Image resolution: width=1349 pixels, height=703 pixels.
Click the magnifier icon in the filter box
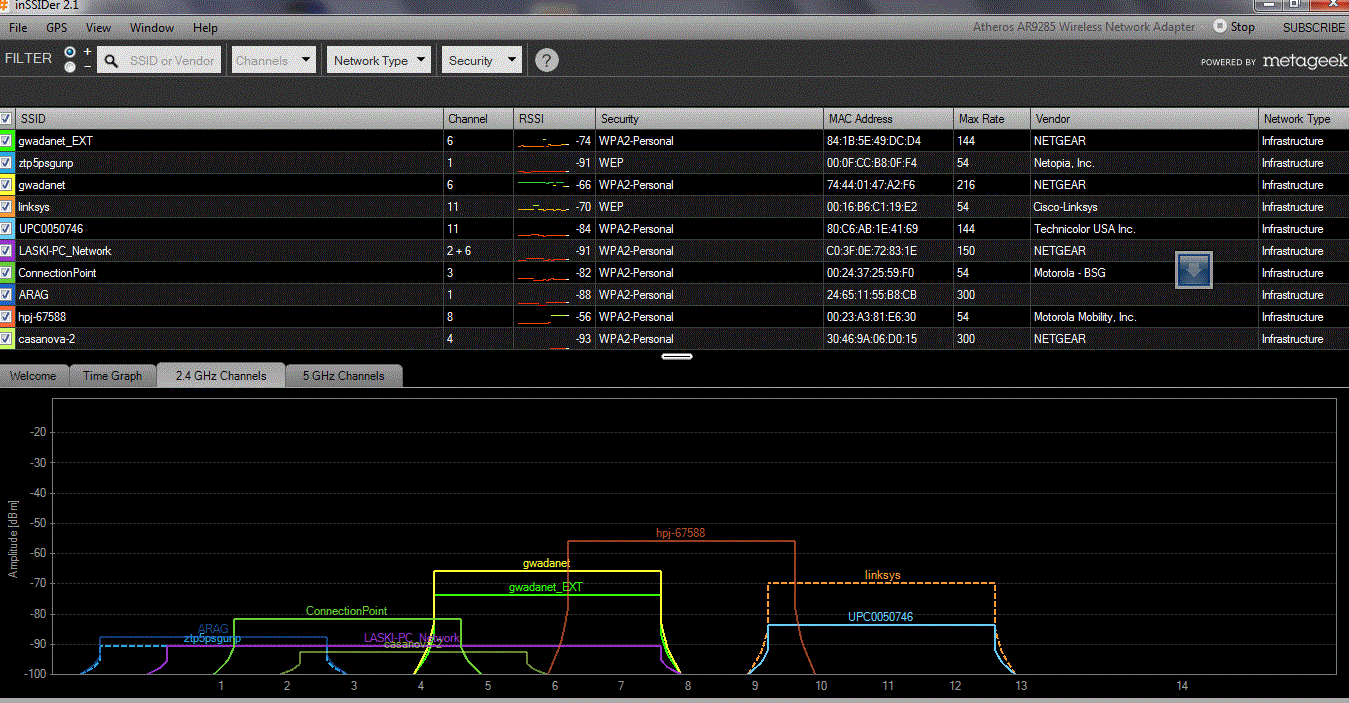pyautogui.click(x=112, y=61)
